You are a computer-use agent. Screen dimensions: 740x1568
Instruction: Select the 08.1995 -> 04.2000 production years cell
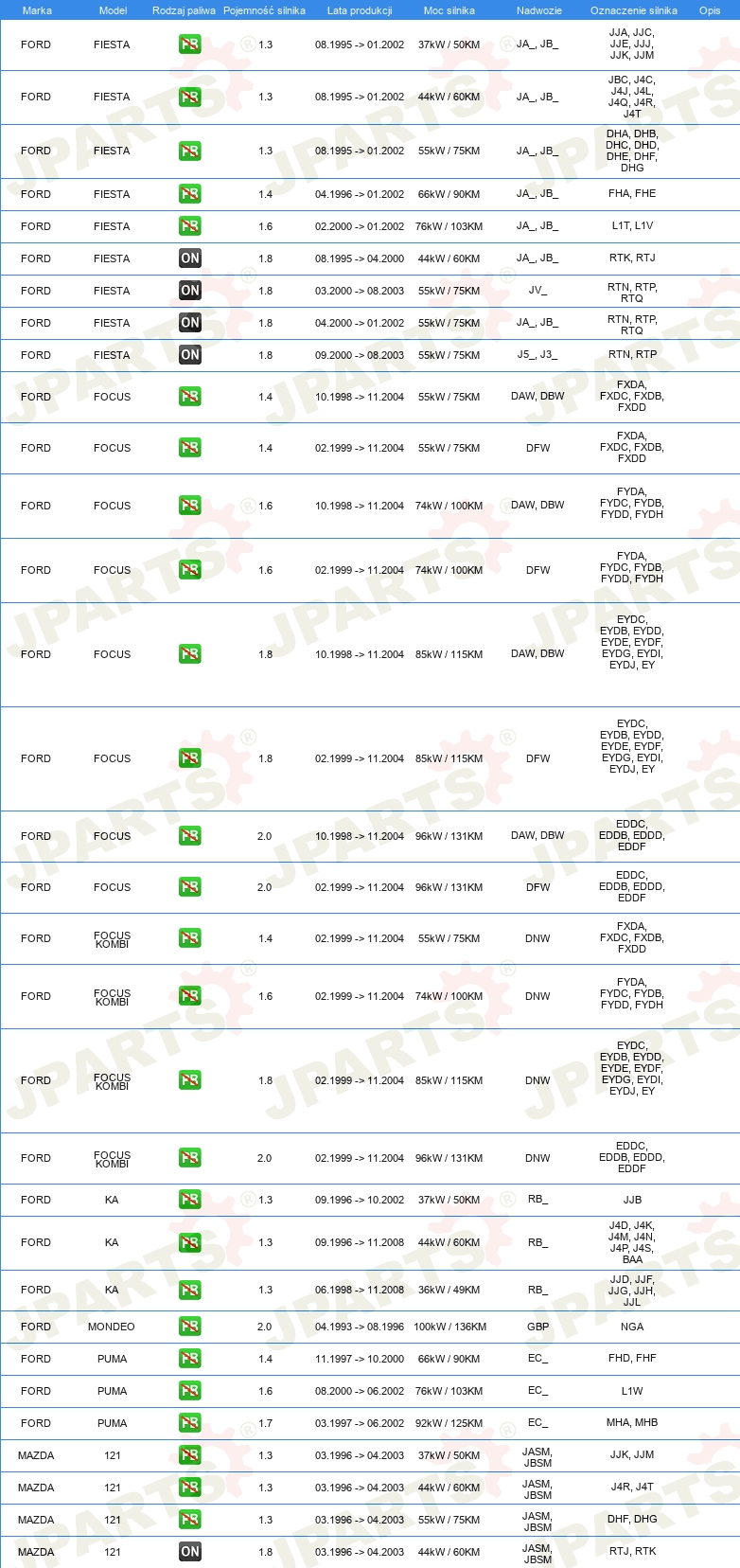pos(360,258)
